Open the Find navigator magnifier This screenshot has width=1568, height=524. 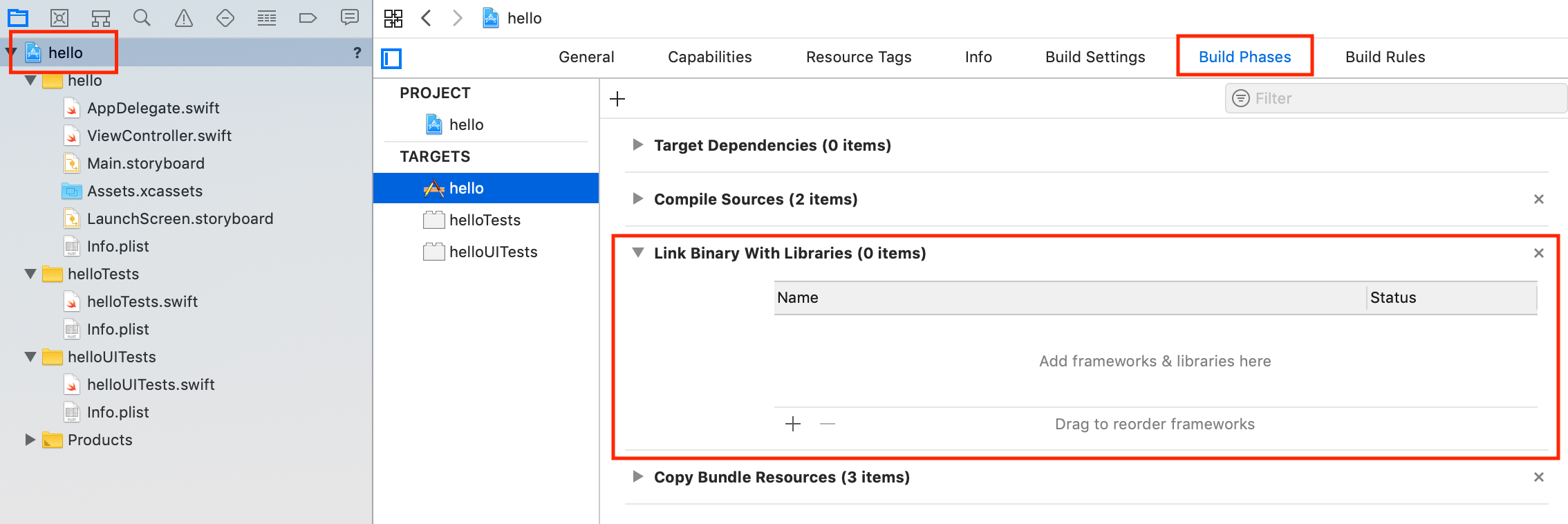click(x=142, y=18)
